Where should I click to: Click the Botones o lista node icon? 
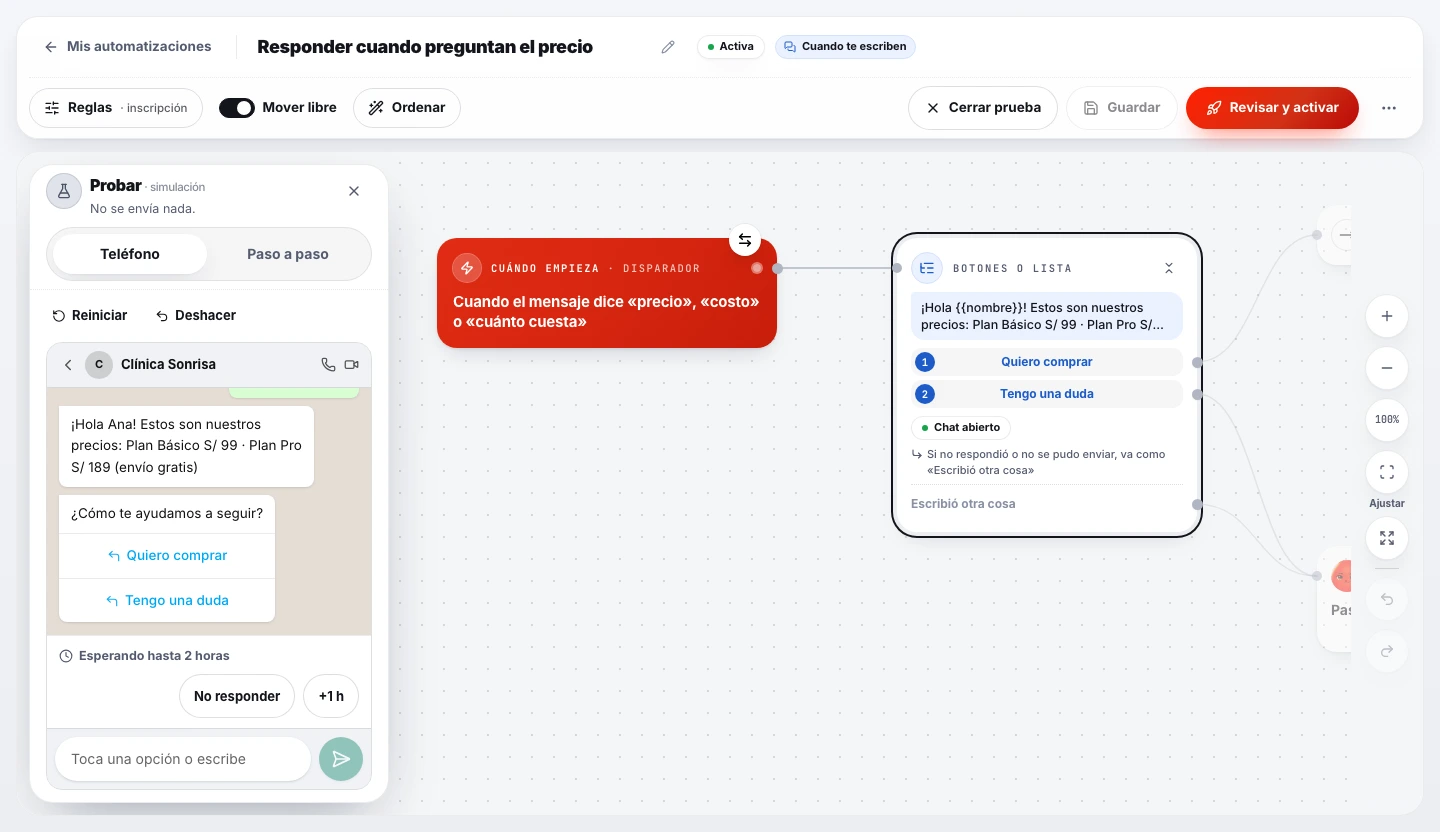[x=927, y=268]
